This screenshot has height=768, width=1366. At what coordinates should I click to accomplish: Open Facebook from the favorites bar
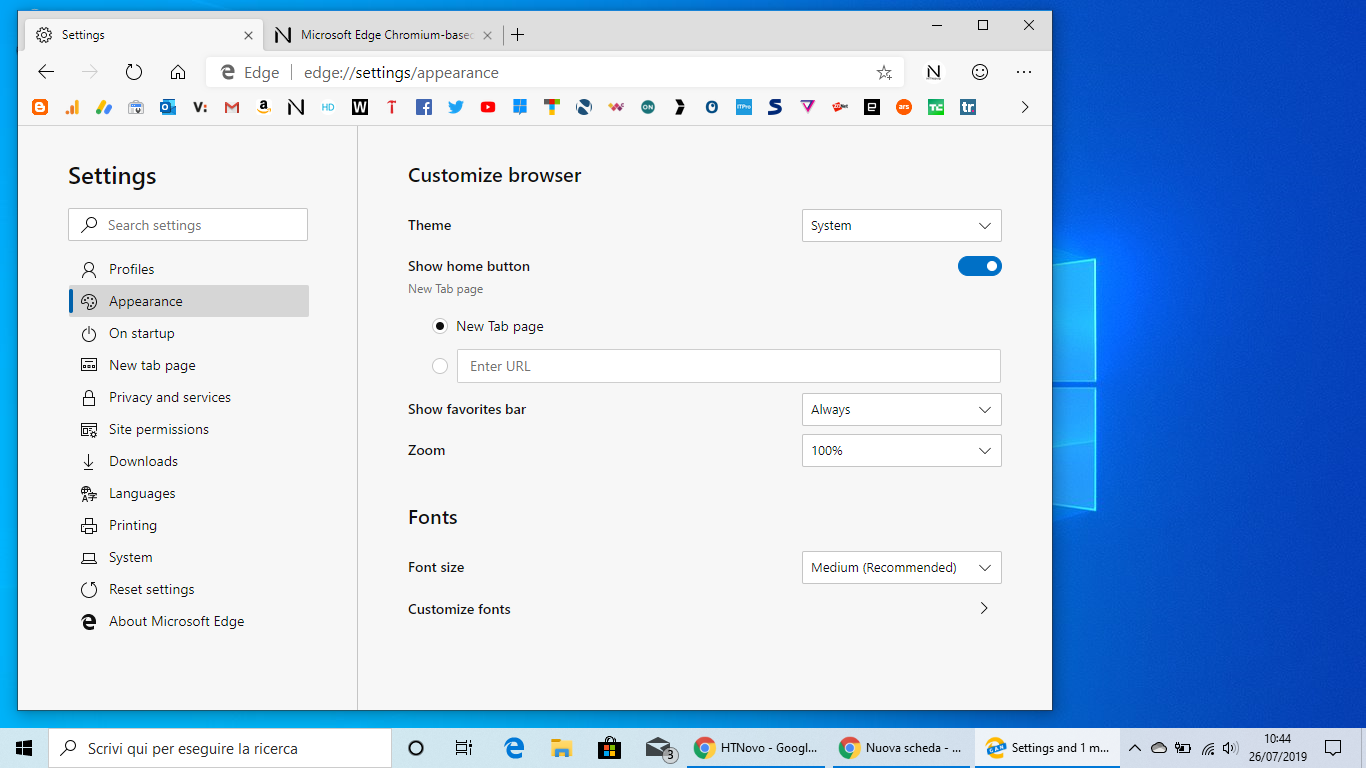pos(424,107)
